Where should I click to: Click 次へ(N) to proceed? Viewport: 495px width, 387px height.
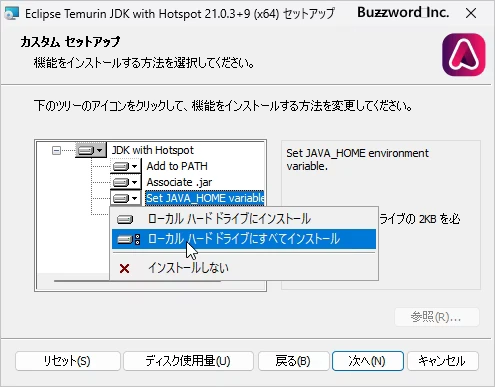[368, 361]
